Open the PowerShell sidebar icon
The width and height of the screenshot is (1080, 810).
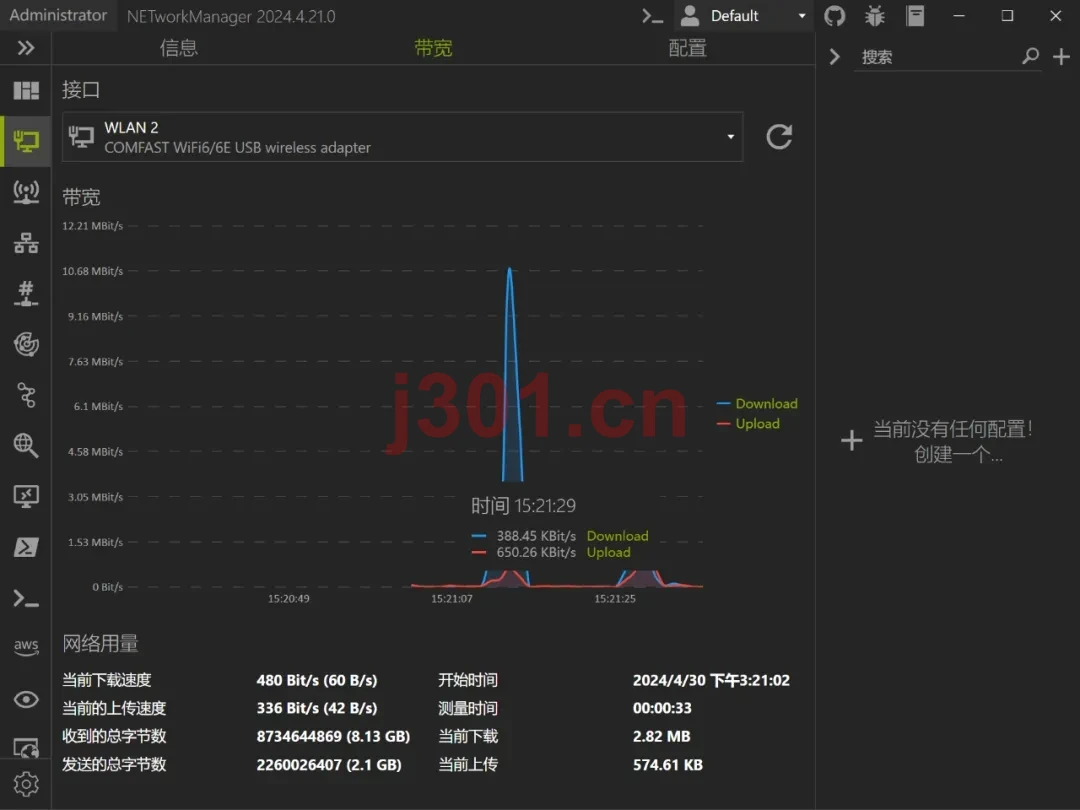pos(25,548)
